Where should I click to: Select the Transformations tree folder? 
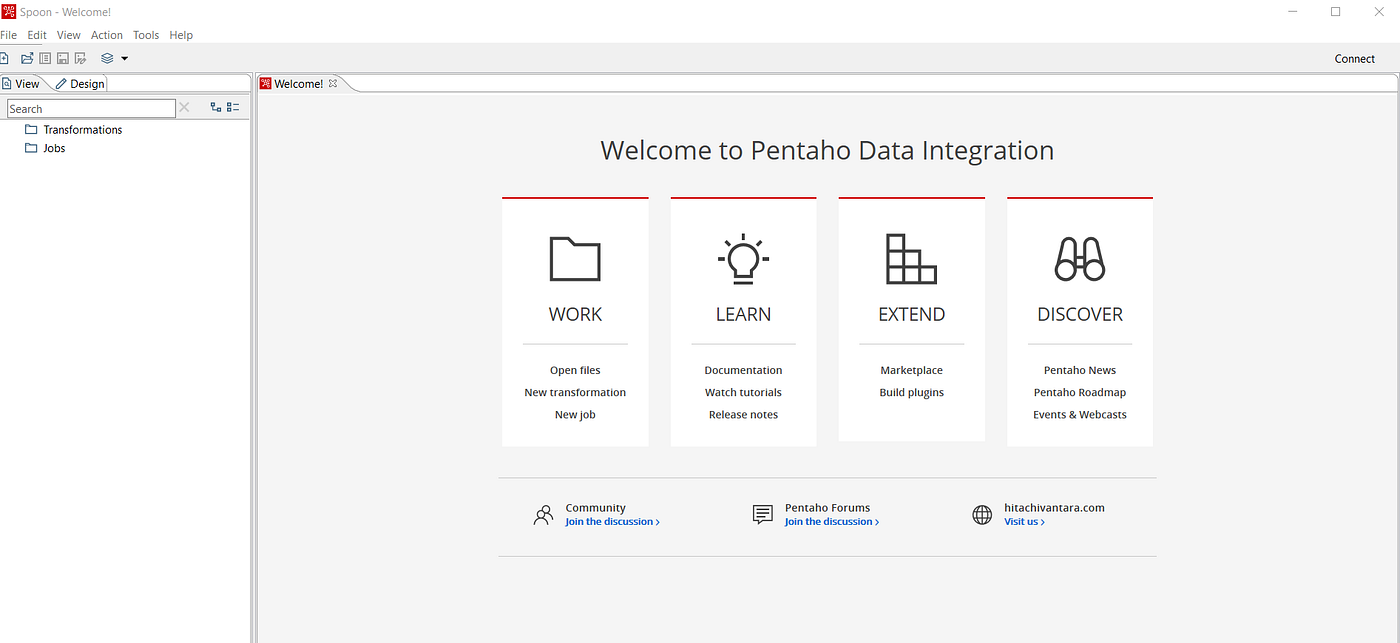click(x=74, y=130)
